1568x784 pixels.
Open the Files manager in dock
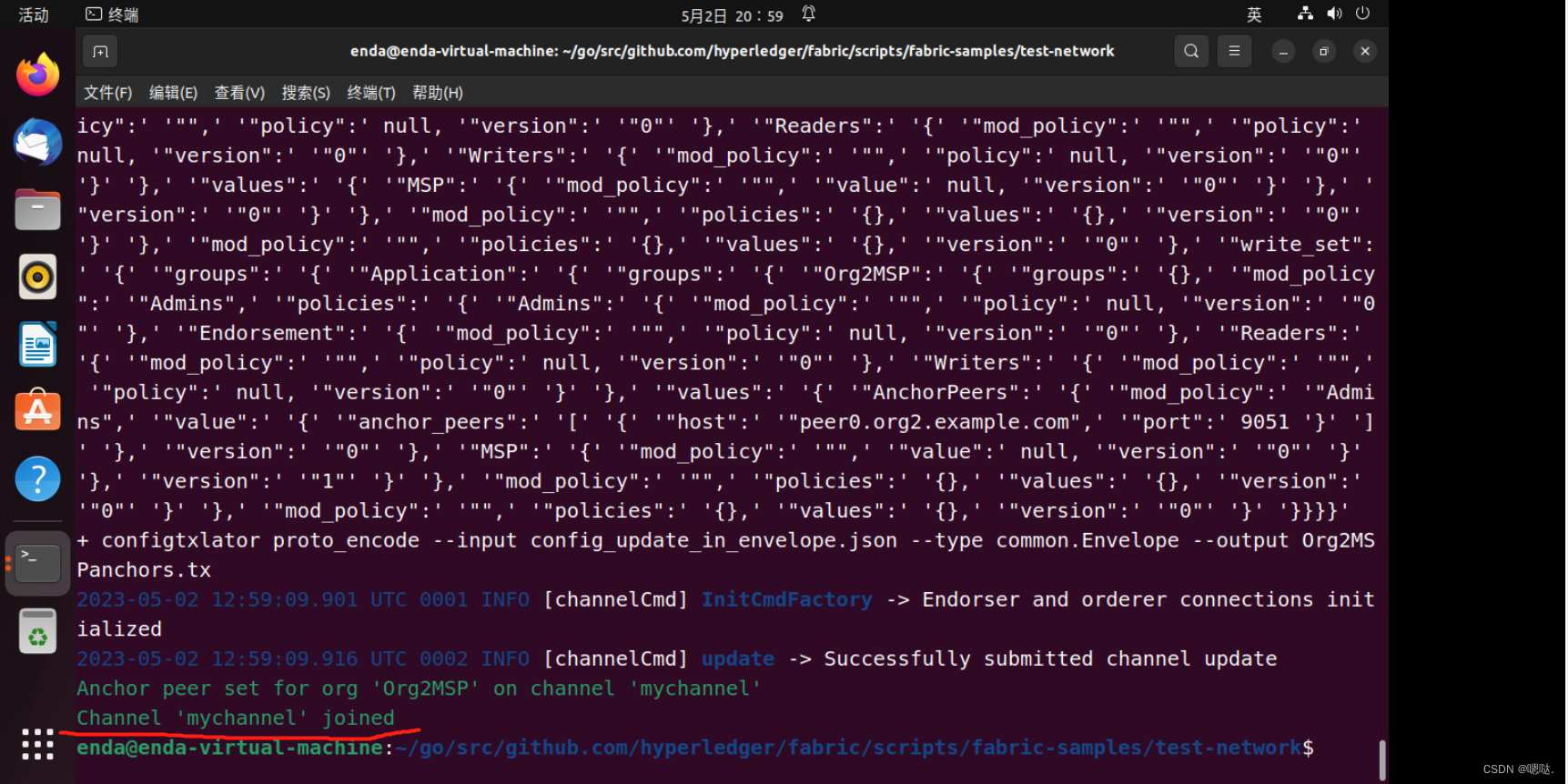pyautogui.click(x=37, y=210)
